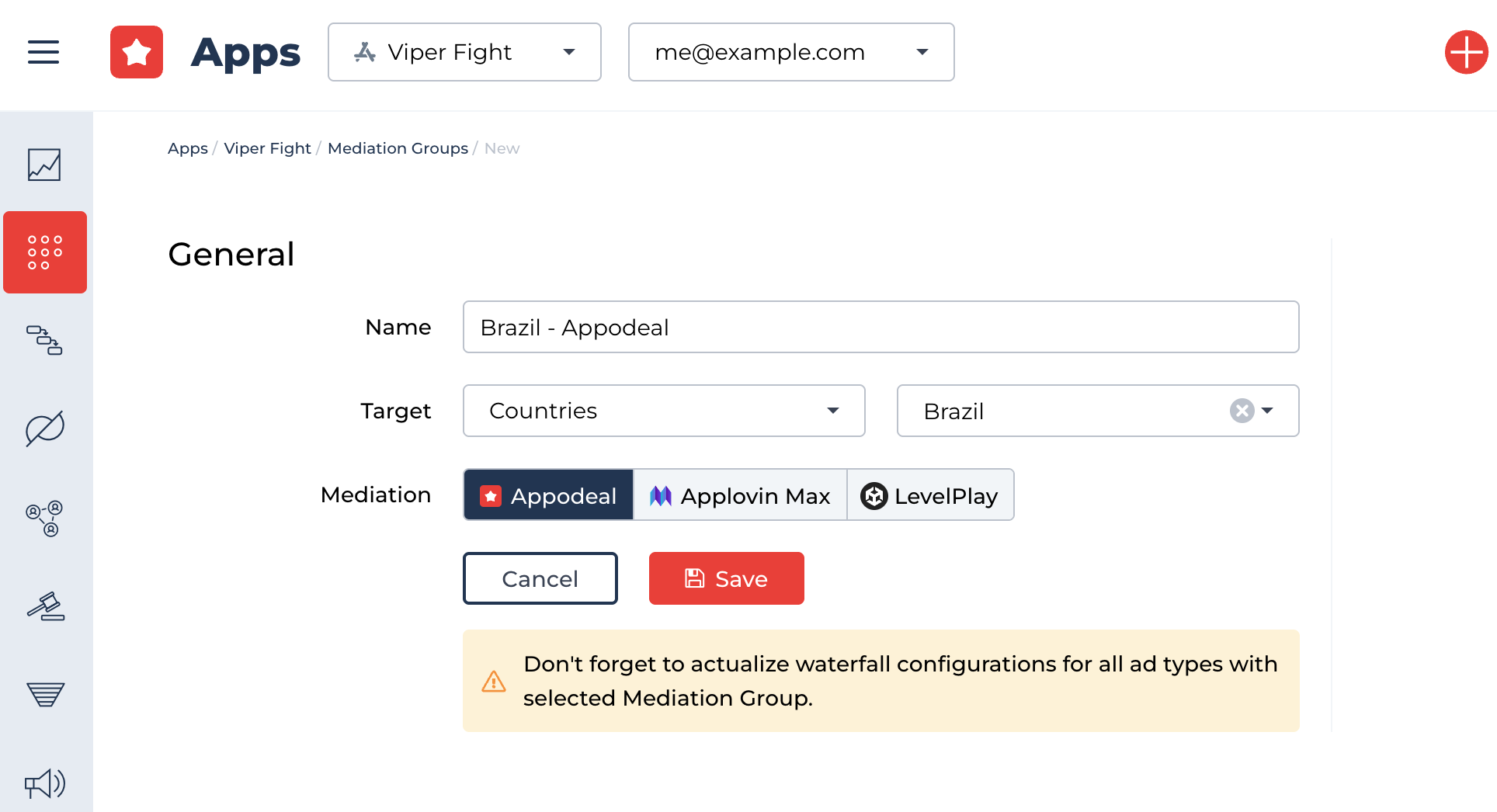The image size is (1497, 812).
Task: Open the hamburger menu
Action: 43,52
